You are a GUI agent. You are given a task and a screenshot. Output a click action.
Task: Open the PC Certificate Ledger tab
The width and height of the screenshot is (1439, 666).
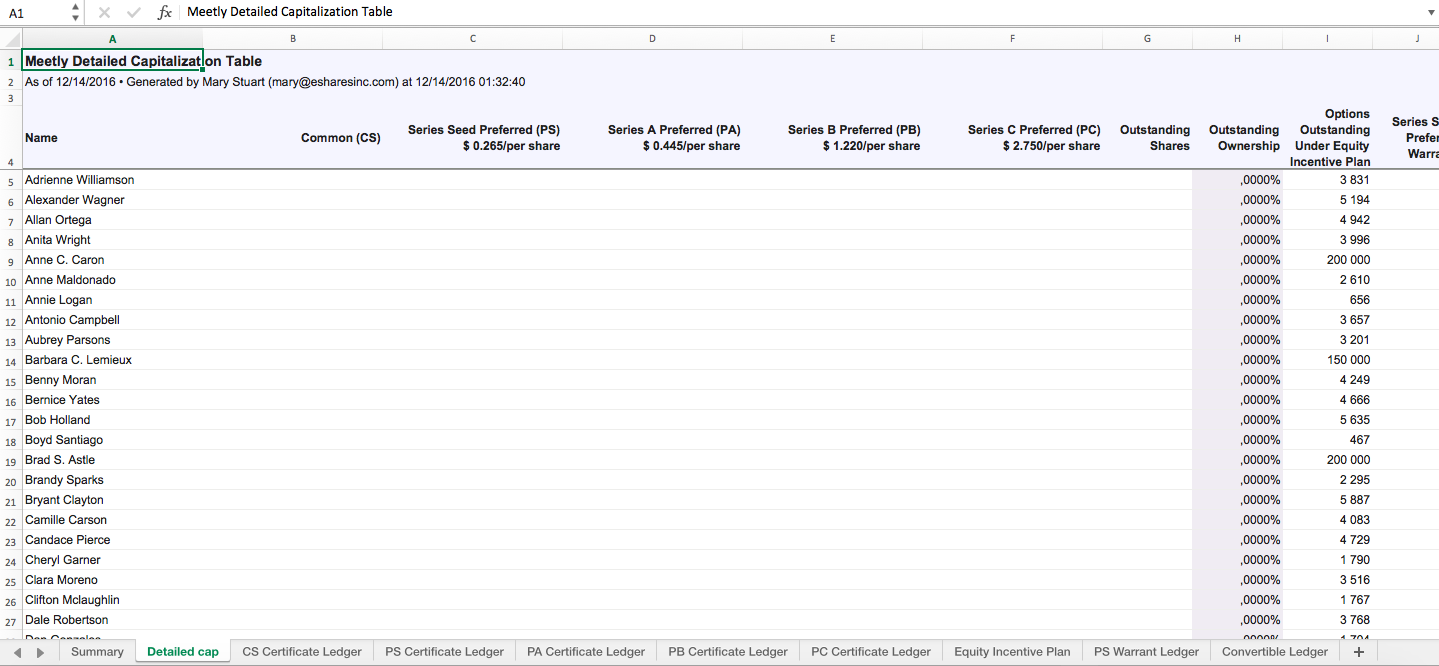tap(871, 652)
